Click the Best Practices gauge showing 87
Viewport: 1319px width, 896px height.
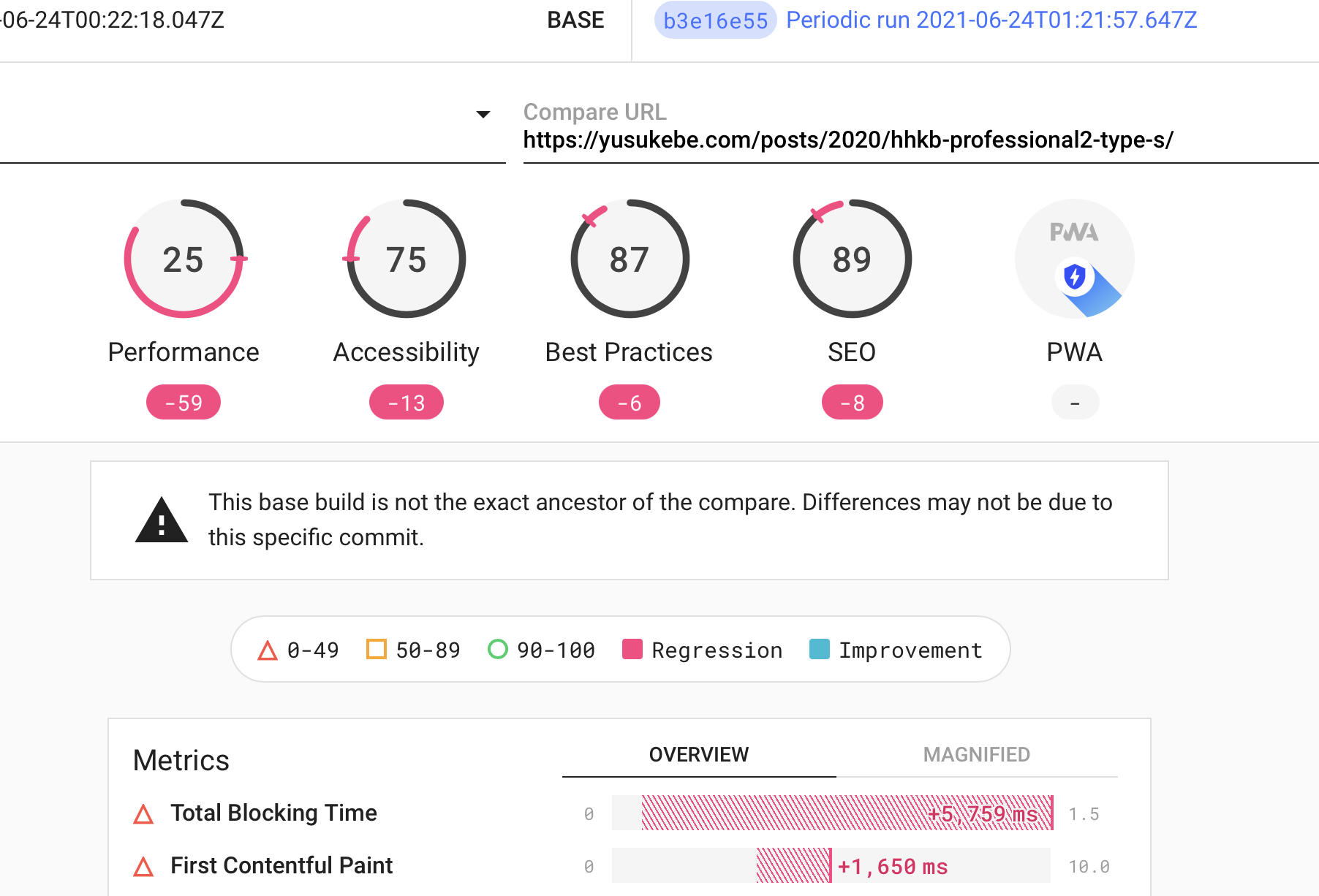pyautogui.click(x=630, y=259)
